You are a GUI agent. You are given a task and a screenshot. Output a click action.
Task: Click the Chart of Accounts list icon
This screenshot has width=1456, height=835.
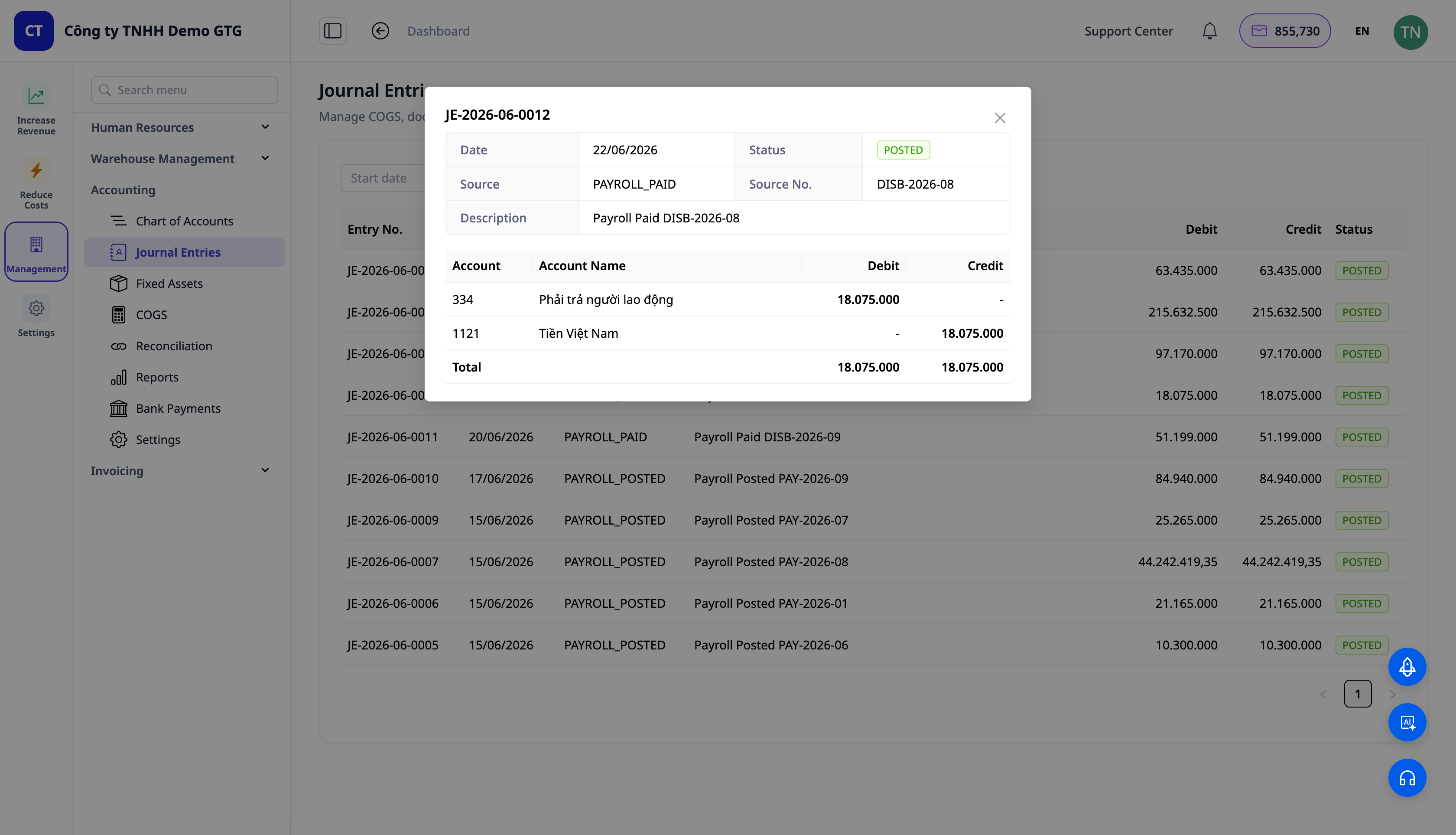119,221
